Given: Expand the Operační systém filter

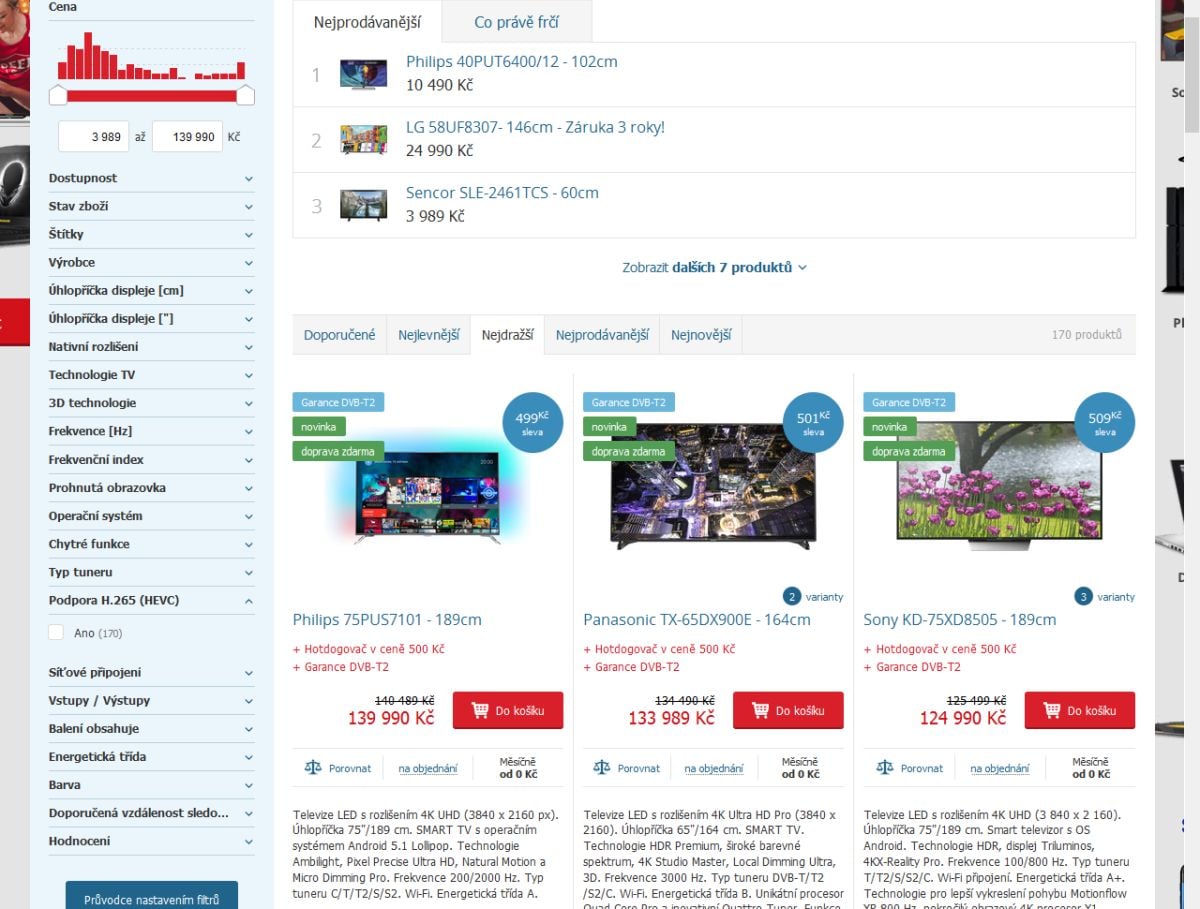Looking at the screenshot, I should click(151, 516).
